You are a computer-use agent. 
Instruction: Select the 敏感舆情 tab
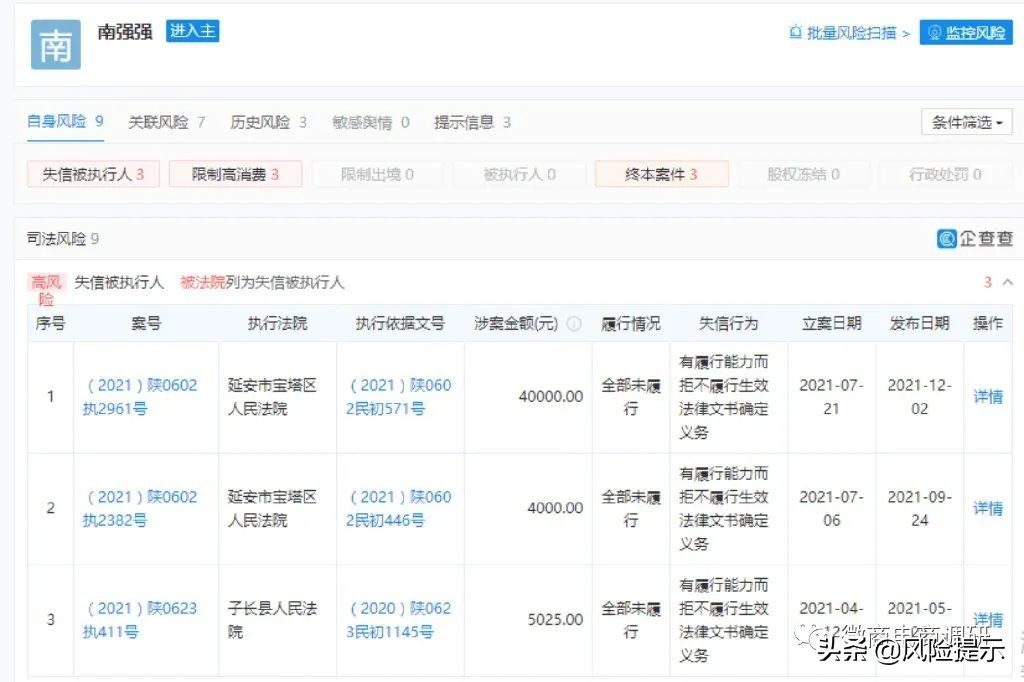pyautogui.click(x=364, y=121)
